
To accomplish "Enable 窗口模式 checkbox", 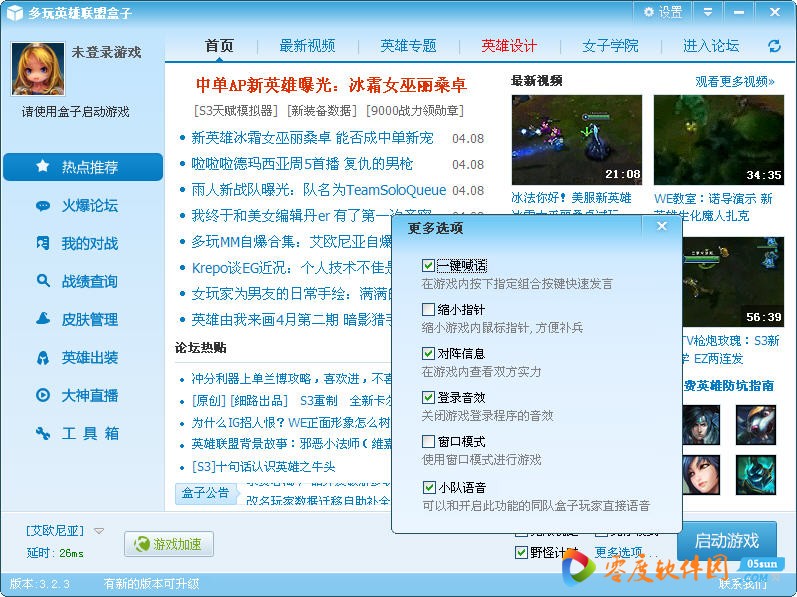I will point(428,441).
